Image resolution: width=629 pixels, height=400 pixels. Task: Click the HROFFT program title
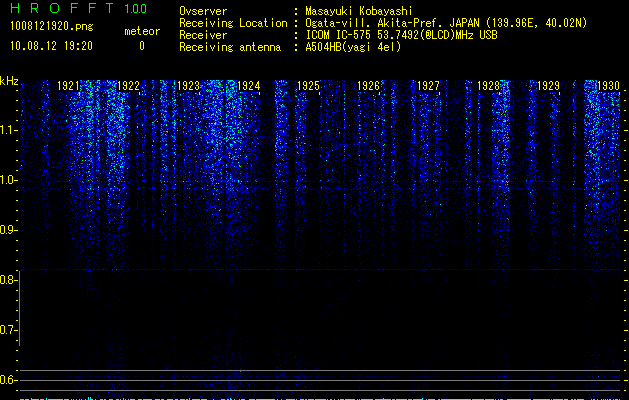62,8
